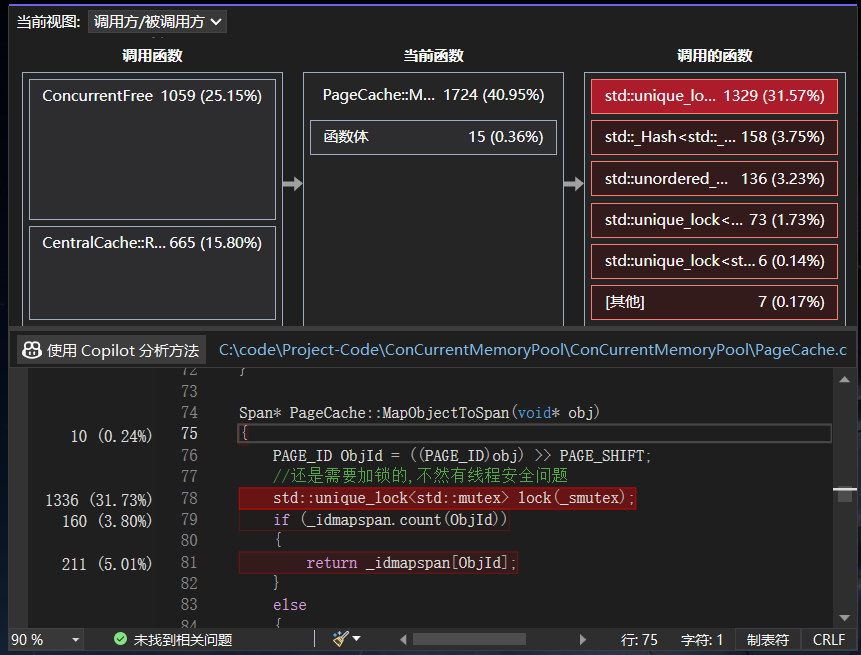Select the CentralCache::R... 665 caller box
Screen dimensions: 861x655
tap(152, 273)
